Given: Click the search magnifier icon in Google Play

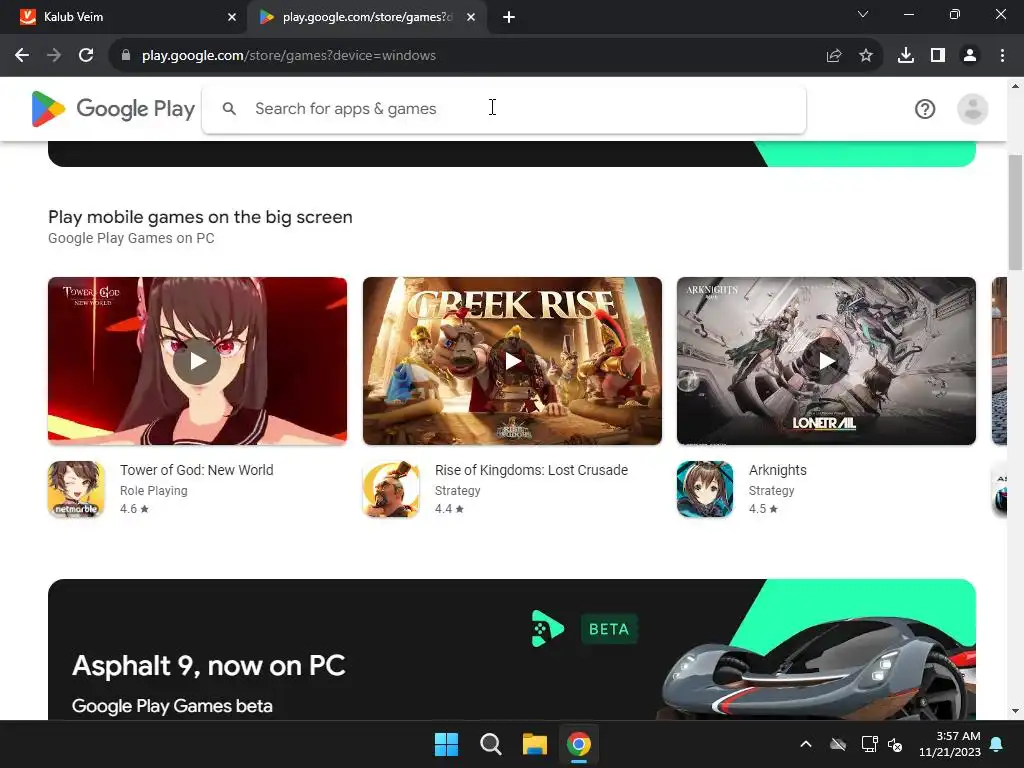Looking at the screenshot, I should point(229,108).
